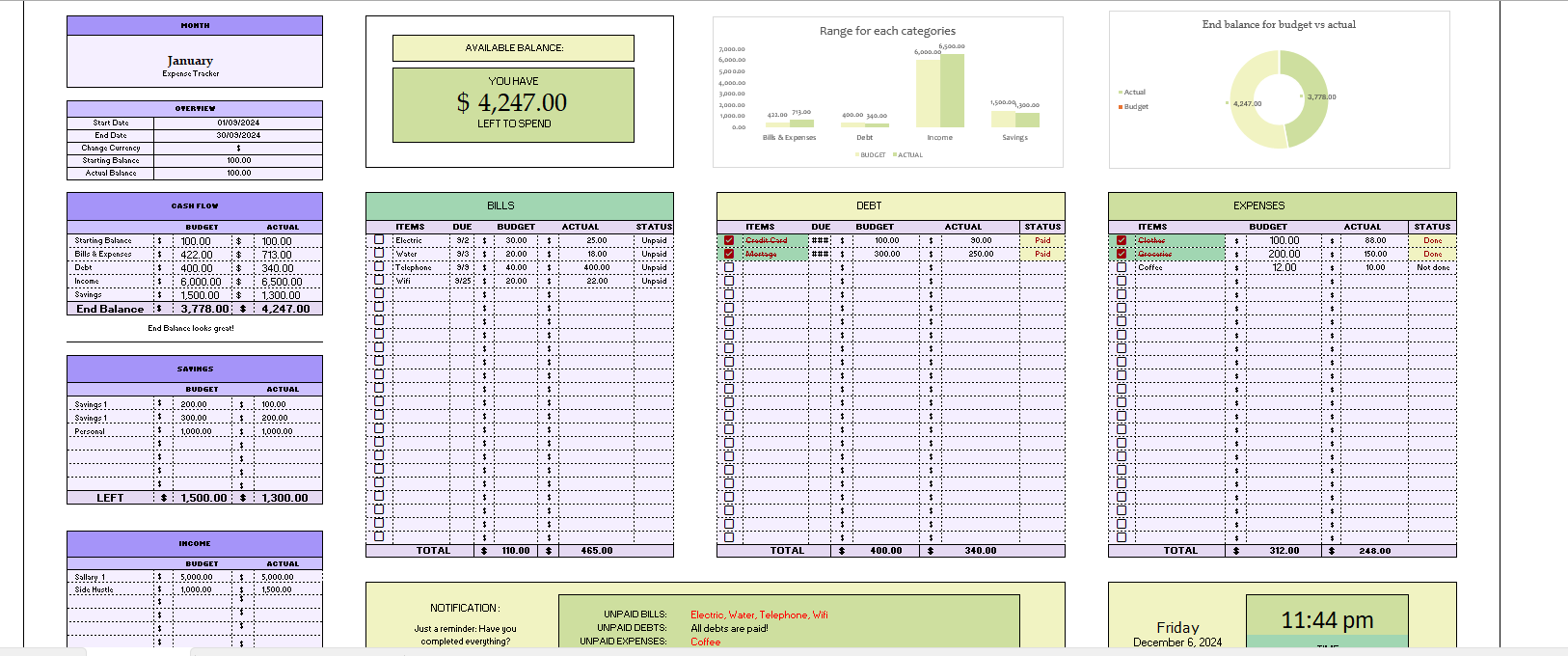
Task: Select 'End balance for budget vs actual' title
Action: tap(1279, 24)
